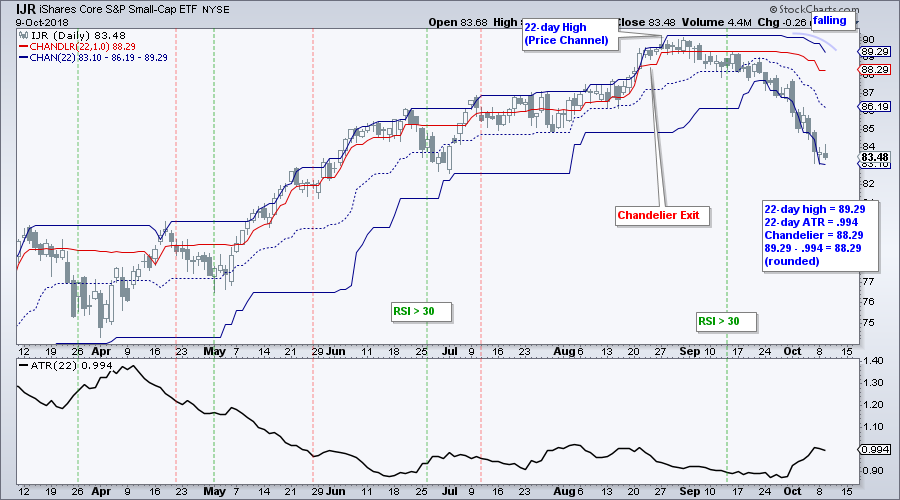
Task: Click the NYSE exchange label
Action: click(216, 10)
